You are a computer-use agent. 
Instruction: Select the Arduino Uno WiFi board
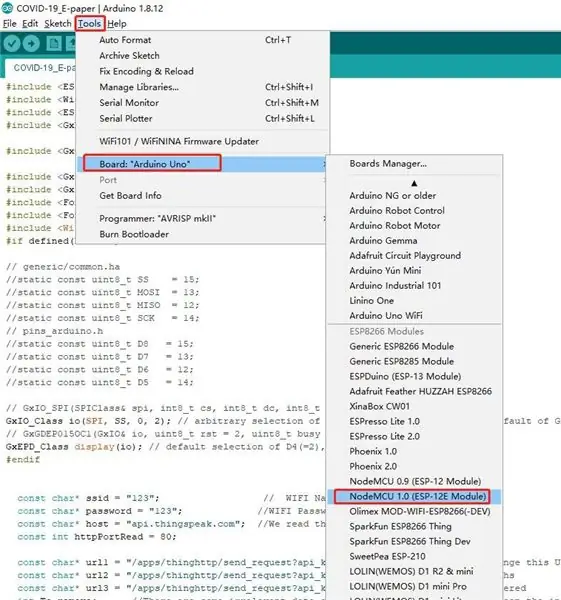click(414, 315)
